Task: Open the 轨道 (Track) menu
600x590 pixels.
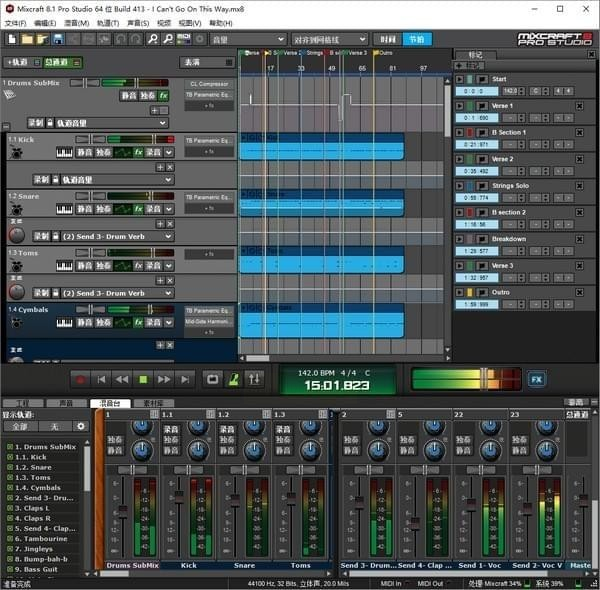Action: point(108,22)
